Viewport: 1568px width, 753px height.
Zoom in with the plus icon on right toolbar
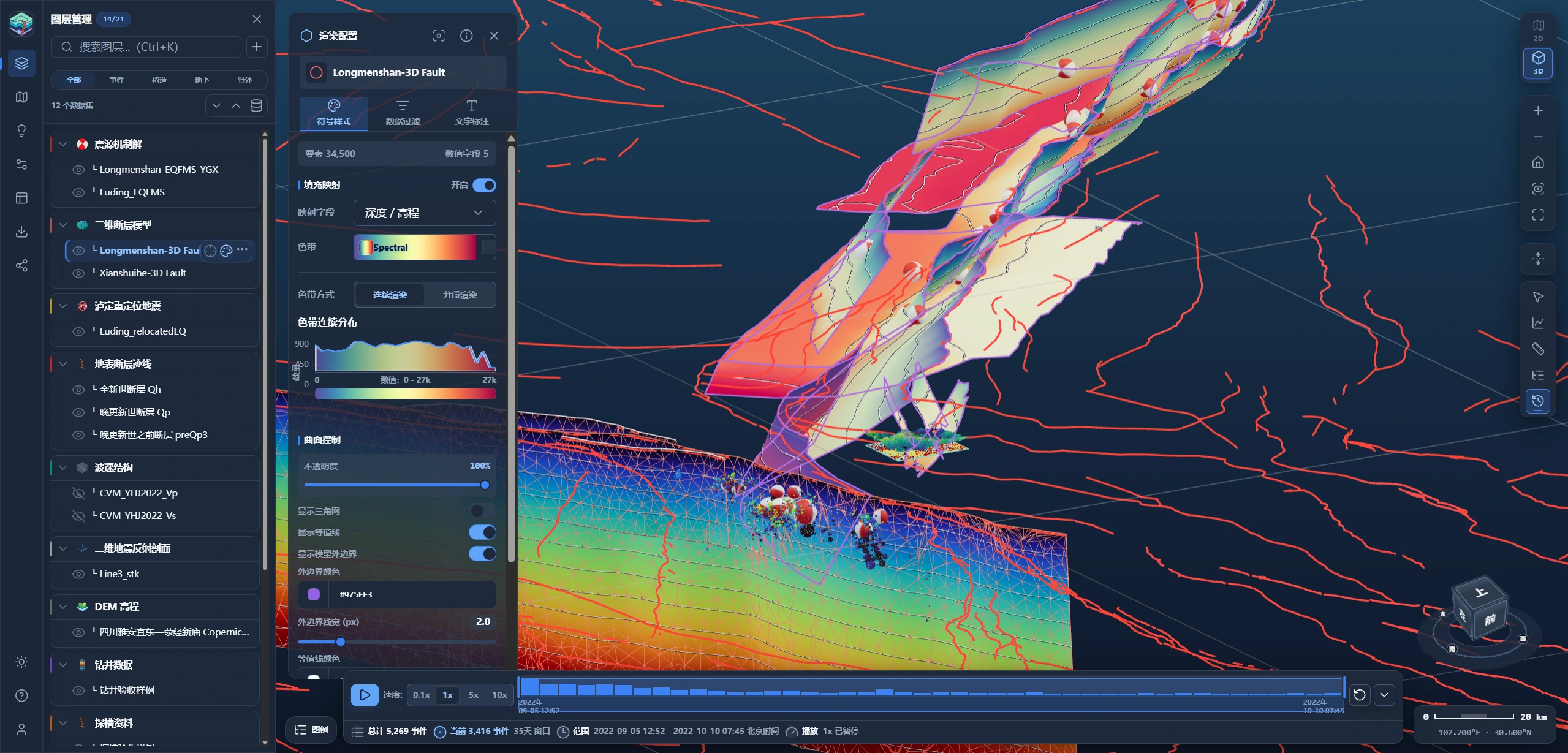click(1538, 111)
